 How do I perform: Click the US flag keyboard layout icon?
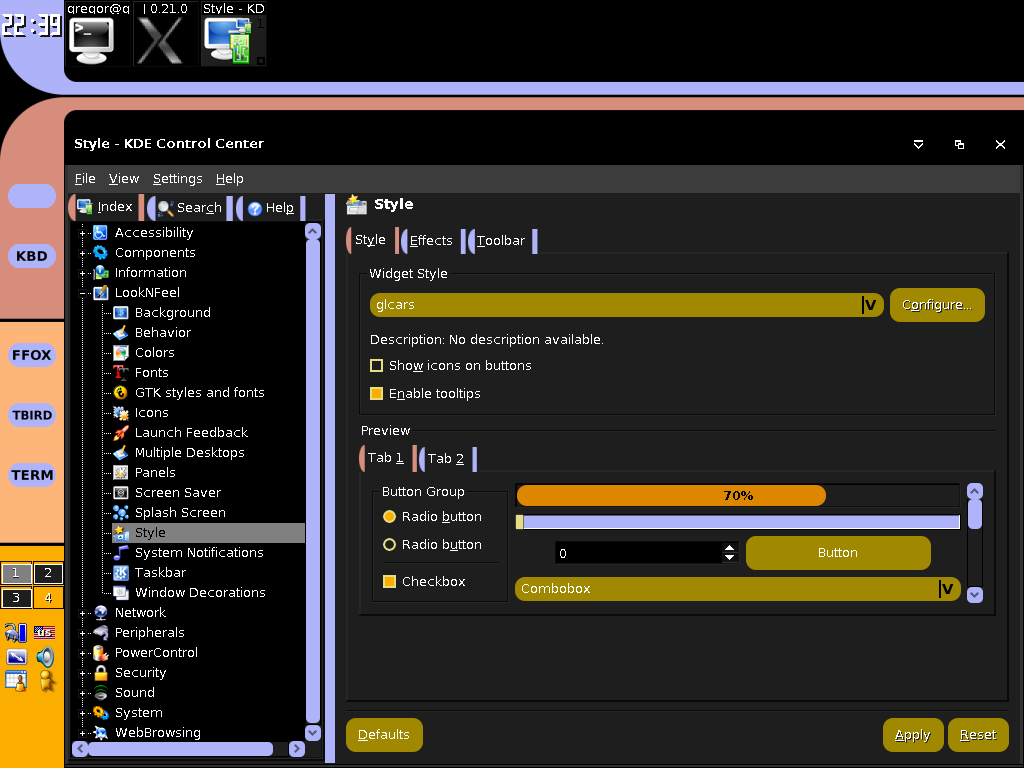(x=44, y=632)
